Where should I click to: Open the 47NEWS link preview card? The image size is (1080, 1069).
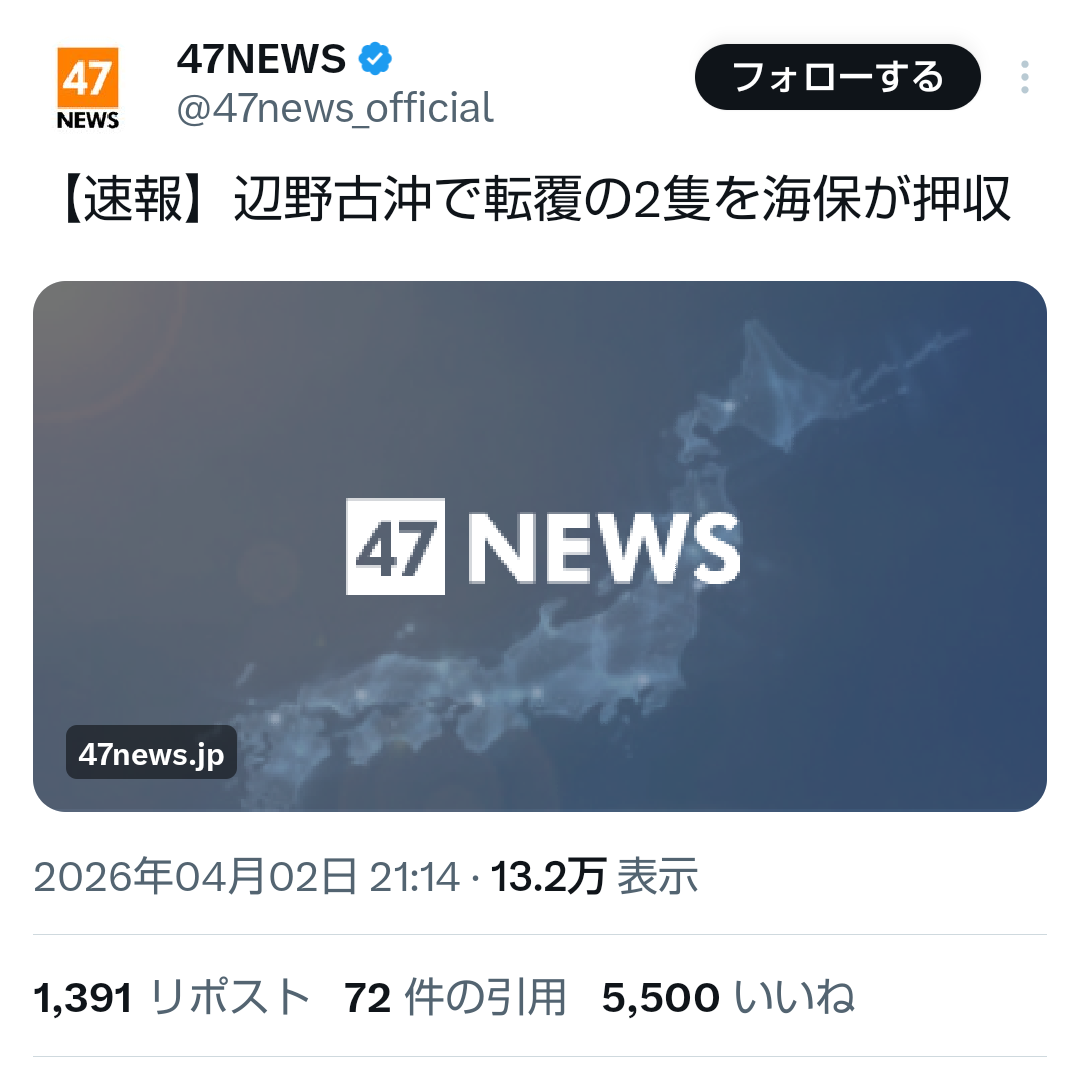pos(540,546)
